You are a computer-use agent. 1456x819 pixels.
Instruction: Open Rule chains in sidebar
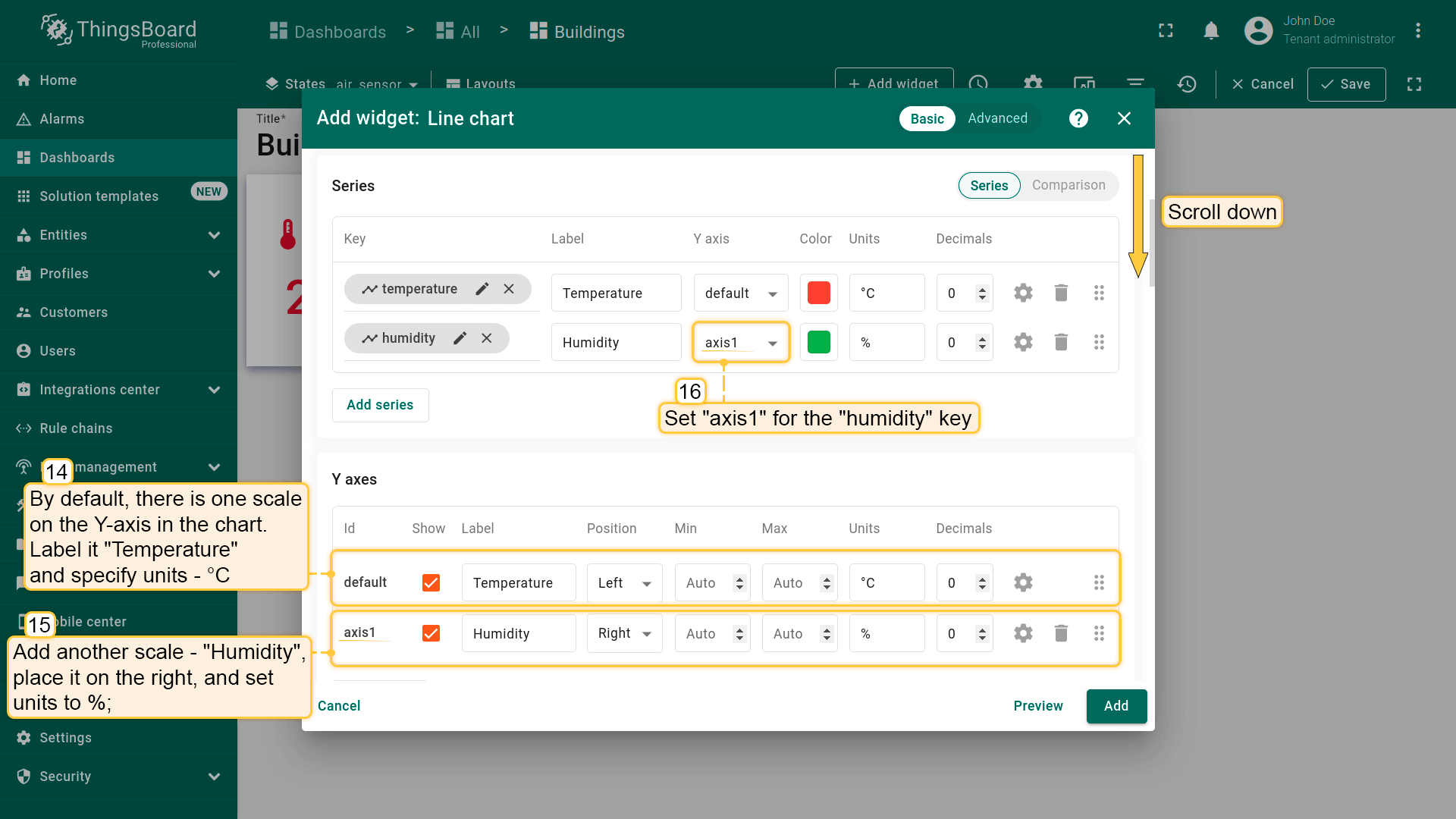click(76, 428)
